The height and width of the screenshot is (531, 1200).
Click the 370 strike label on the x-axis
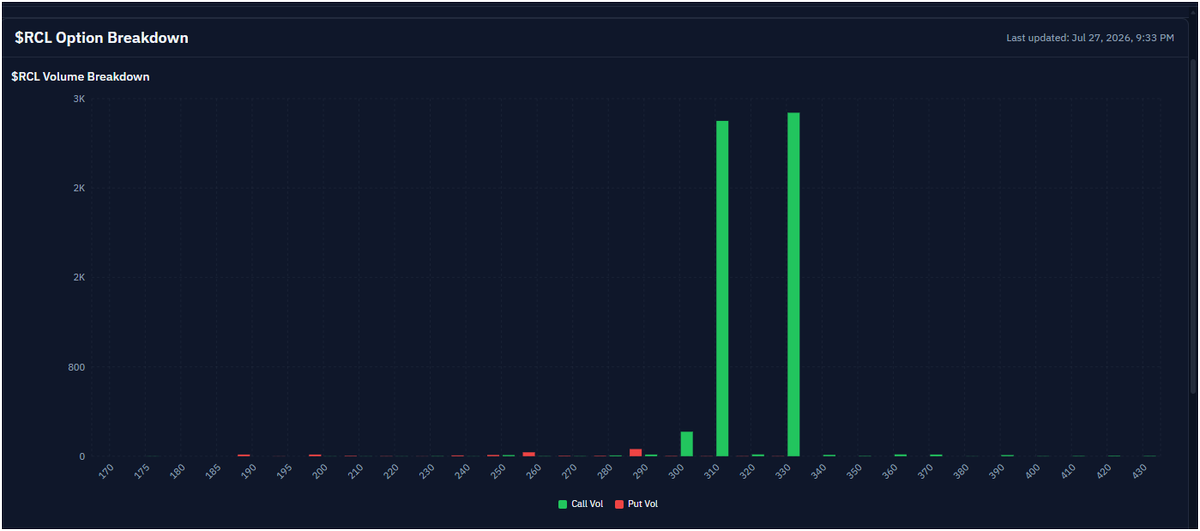click(x=923, y=471)
